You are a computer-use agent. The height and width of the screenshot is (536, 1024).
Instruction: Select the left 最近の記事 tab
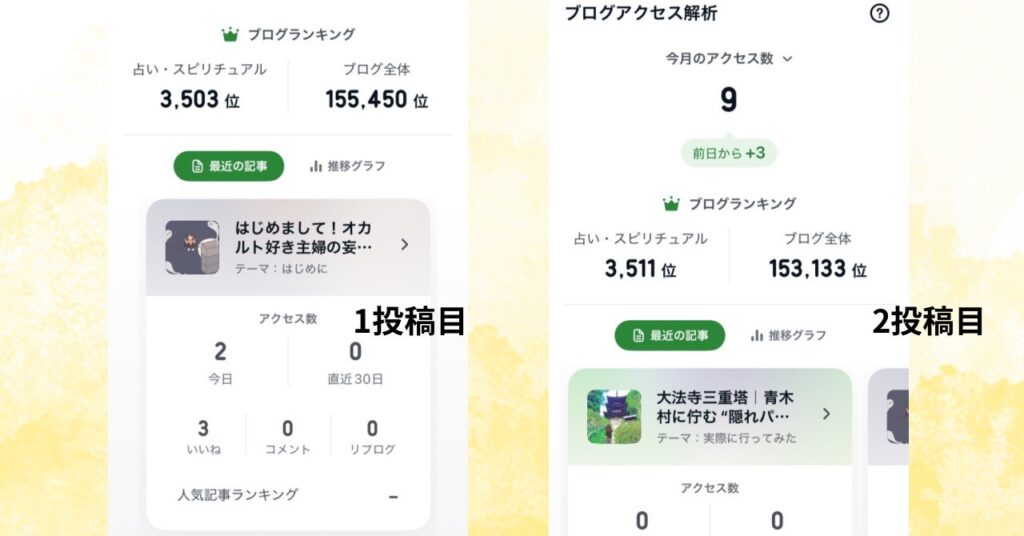coord(229,166)
